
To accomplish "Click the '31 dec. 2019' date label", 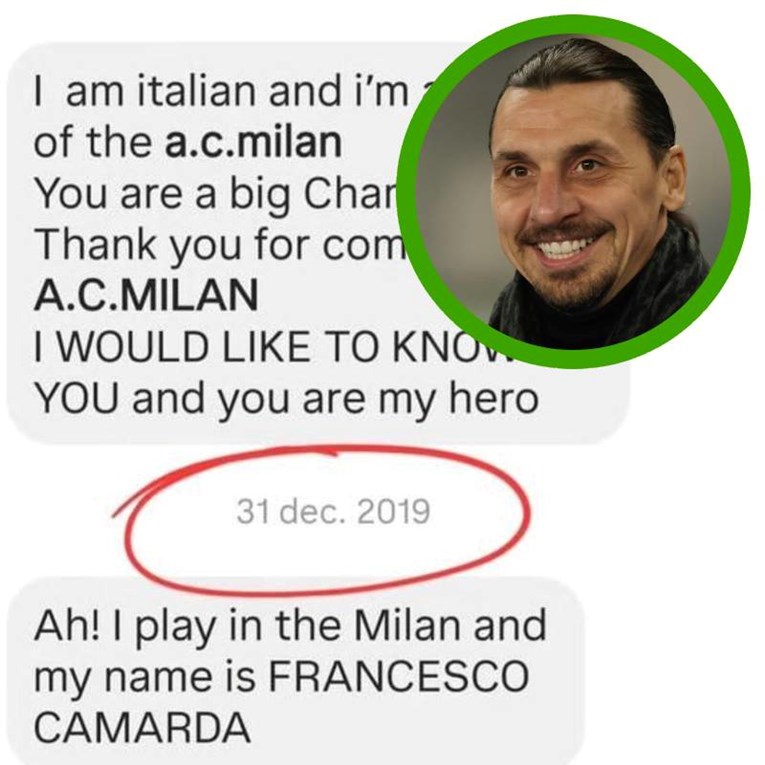I will coord(333,512).
